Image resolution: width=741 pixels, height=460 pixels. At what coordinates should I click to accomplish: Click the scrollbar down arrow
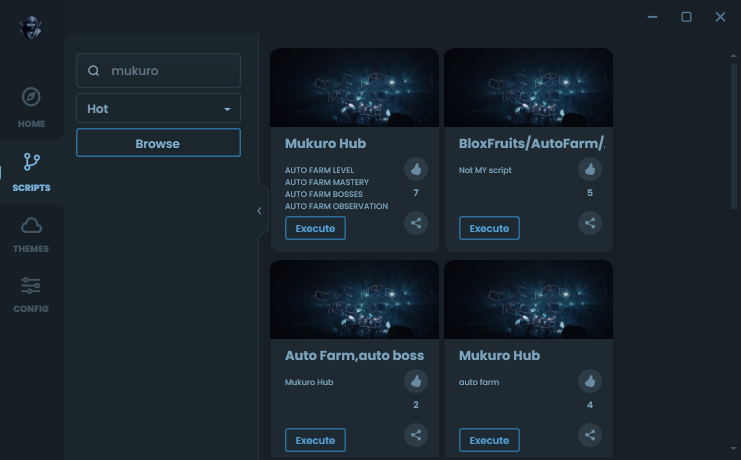click(733, 448)
